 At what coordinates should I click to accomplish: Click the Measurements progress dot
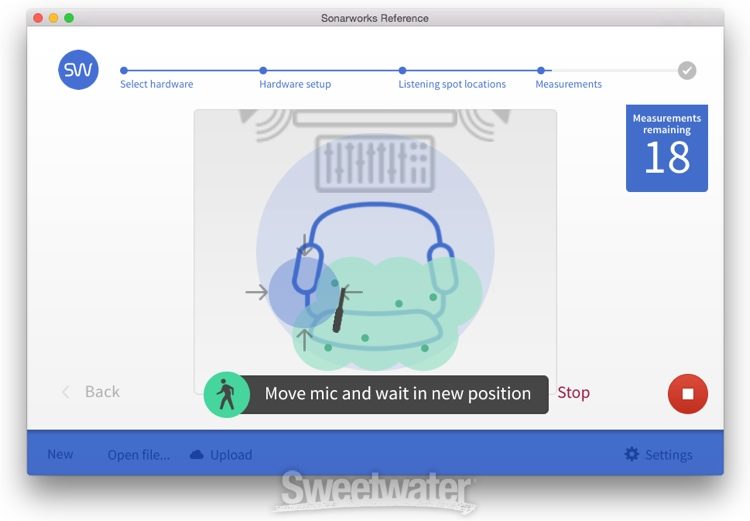pyautogui.click(x=540, y=70)
